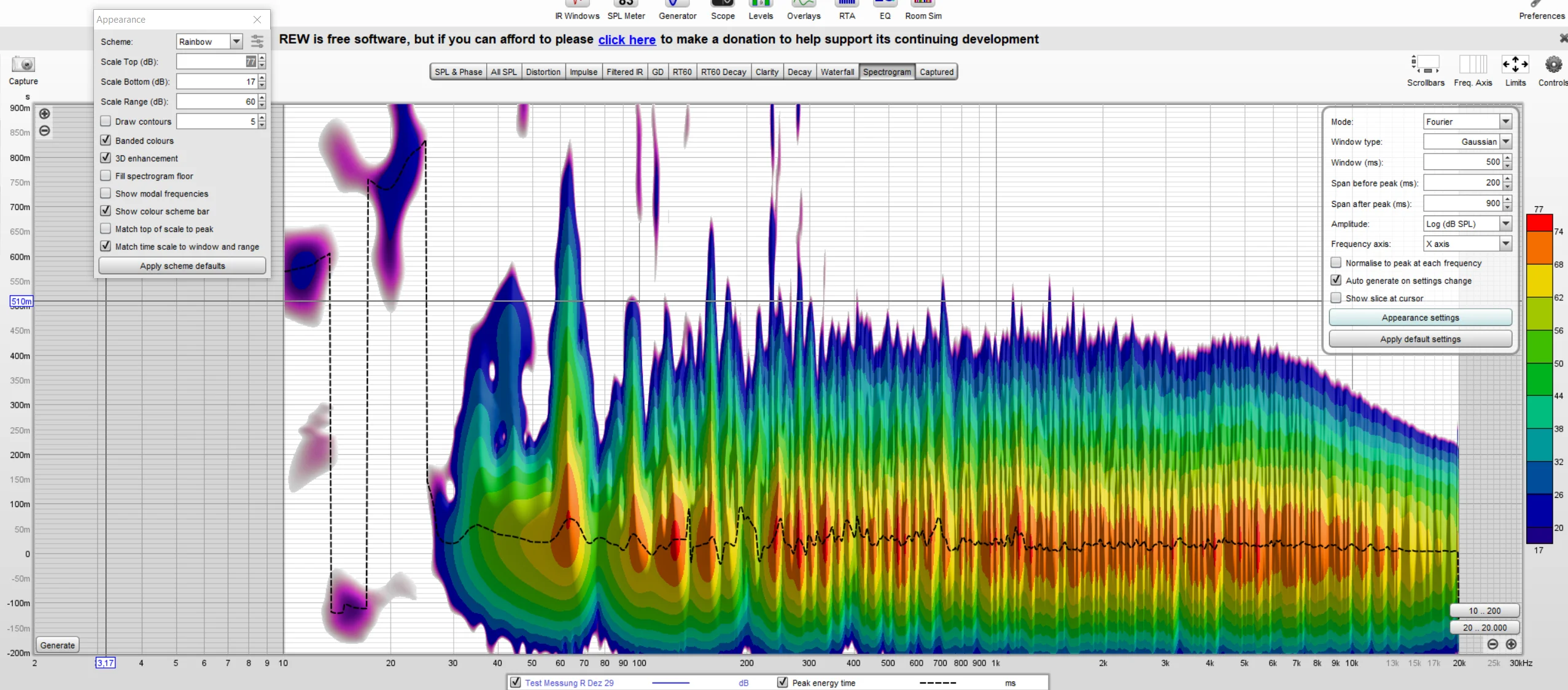1568x690 pixels.
Task: Click the rainbow colour scale bar
Action: 1539,379
